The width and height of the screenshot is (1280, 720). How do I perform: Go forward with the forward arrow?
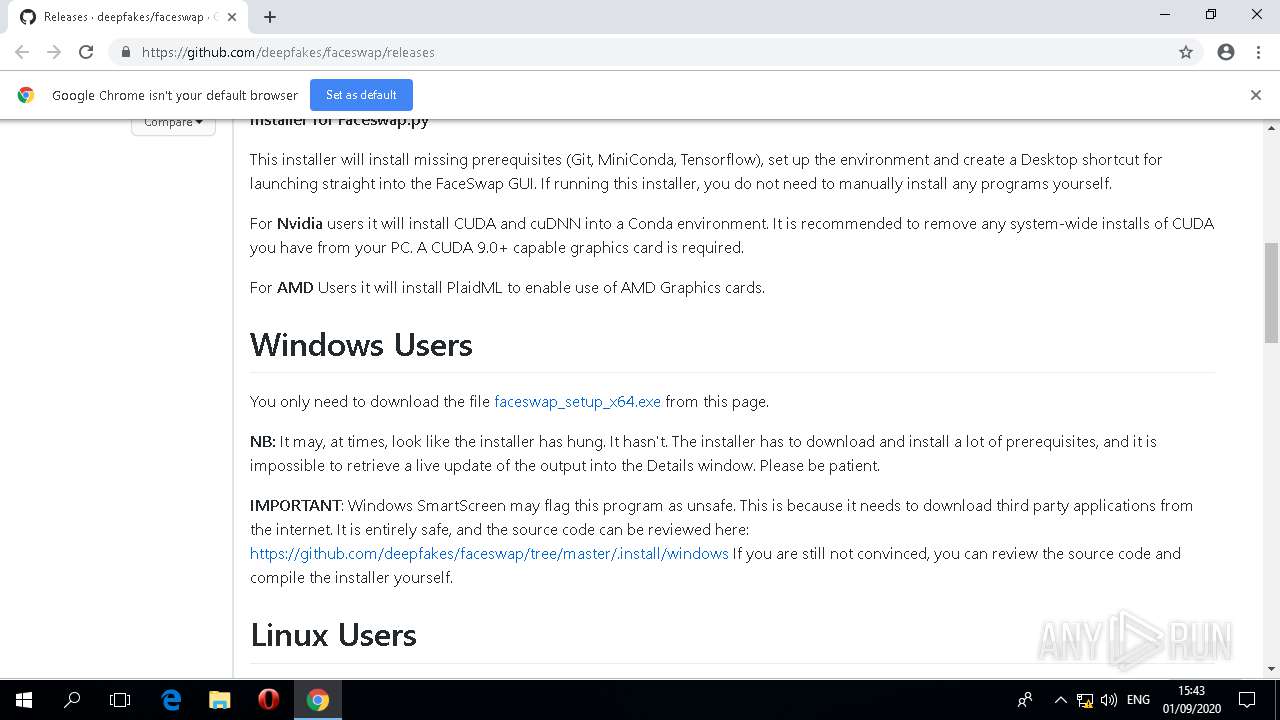click(x=54, y=52)
